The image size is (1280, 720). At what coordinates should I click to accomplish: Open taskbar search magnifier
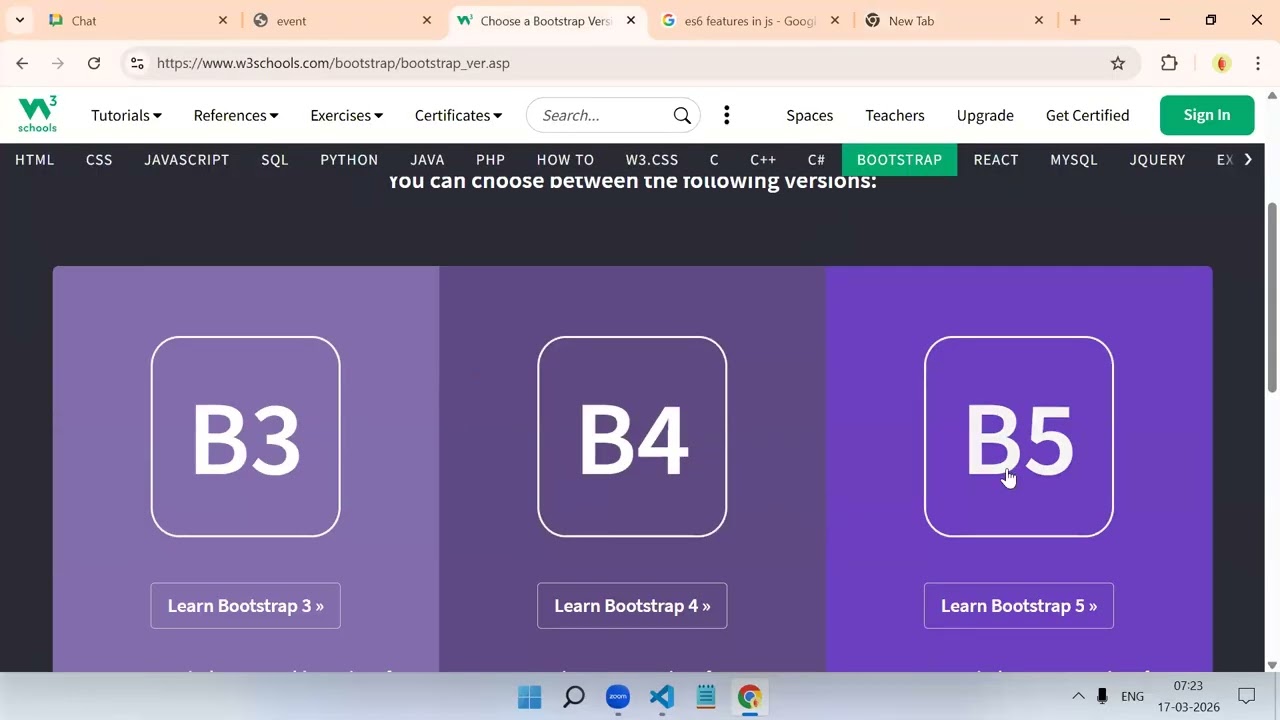(574, 697)
